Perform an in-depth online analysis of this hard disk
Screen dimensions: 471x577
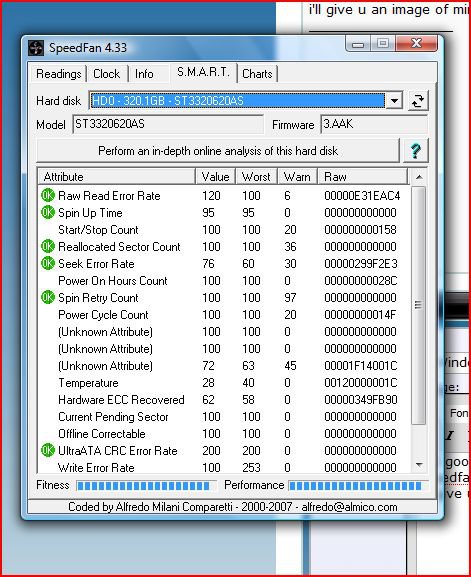coord(218,151)
